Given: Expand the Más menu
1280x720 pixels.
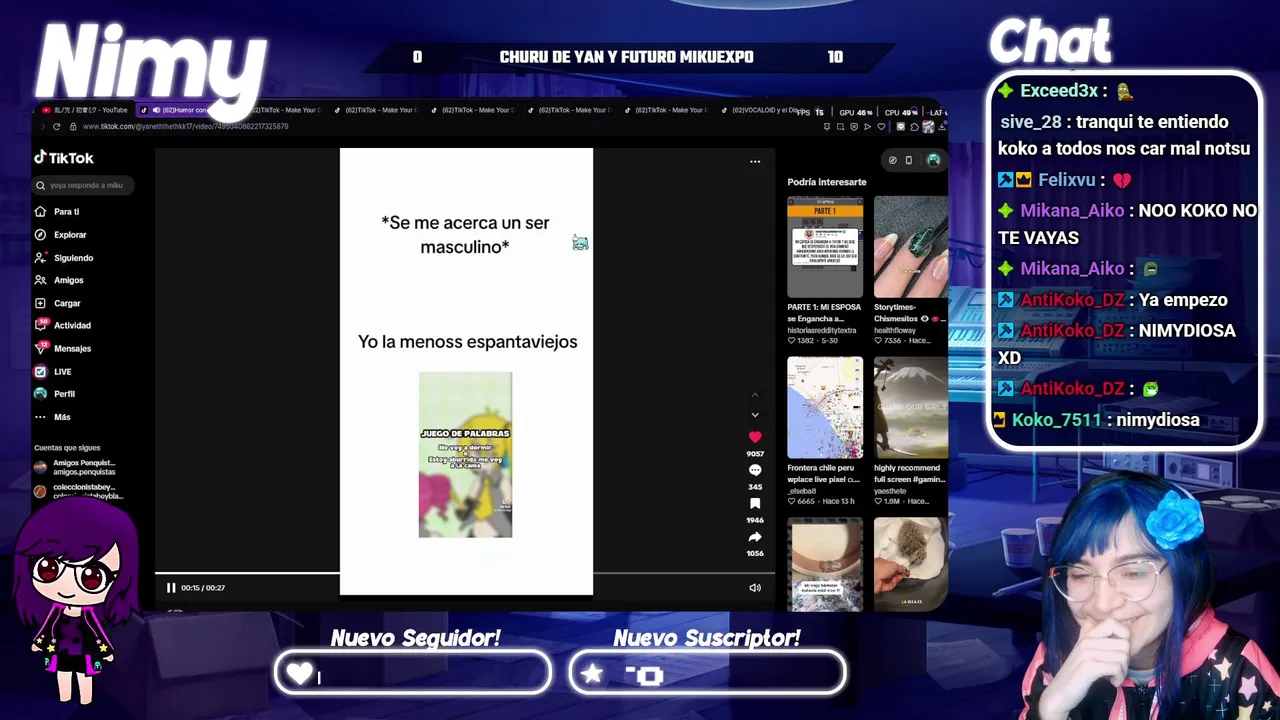Looking at the screenshot, I should coord(53,417).
